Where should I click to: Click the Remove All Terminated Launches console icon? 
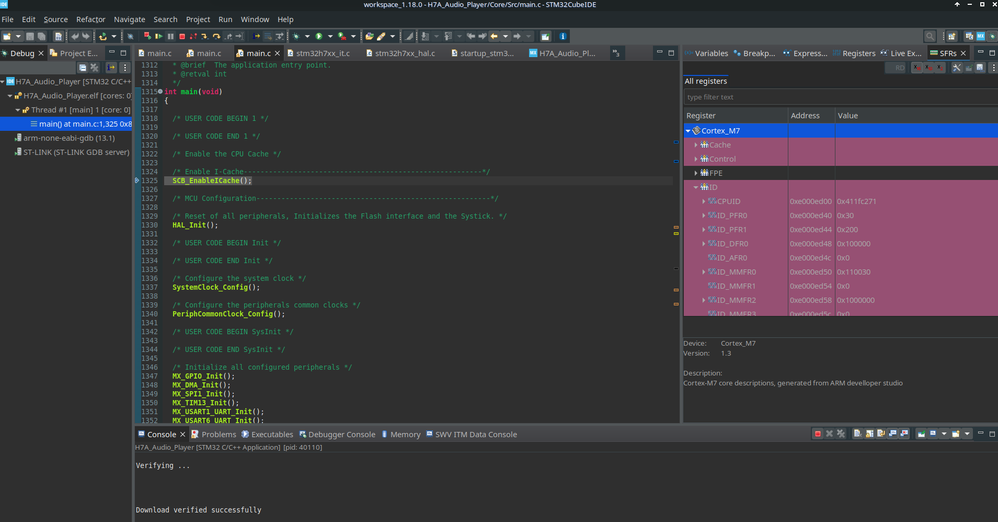tap(841, 434)
